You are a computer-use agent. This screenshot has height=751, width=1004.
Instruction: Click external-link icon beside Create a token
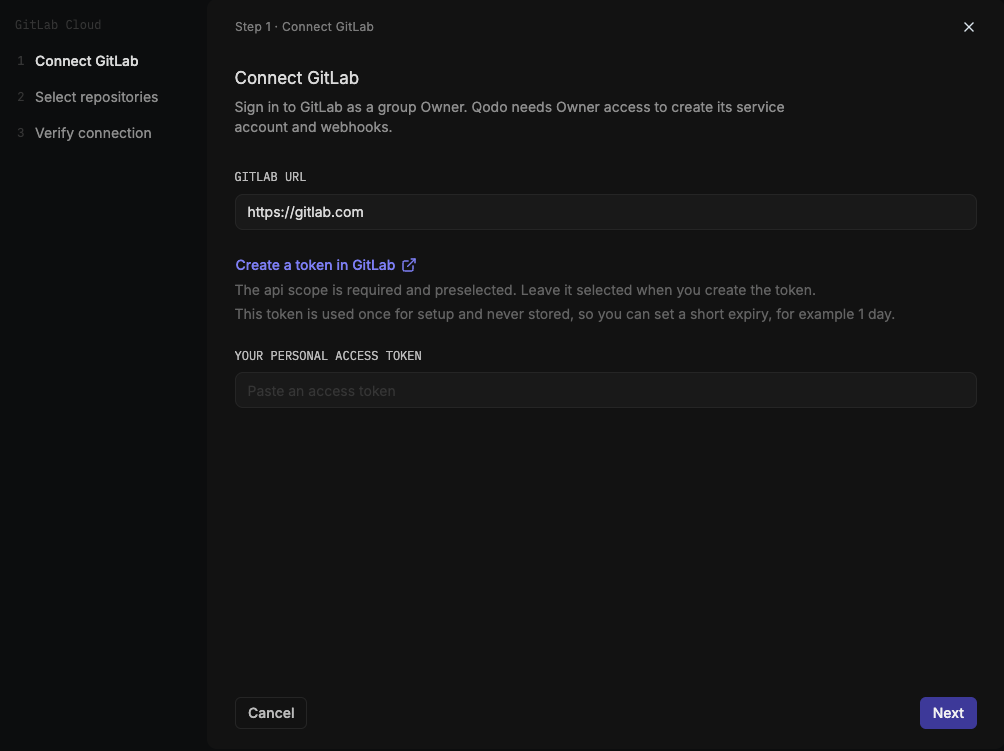409,265
